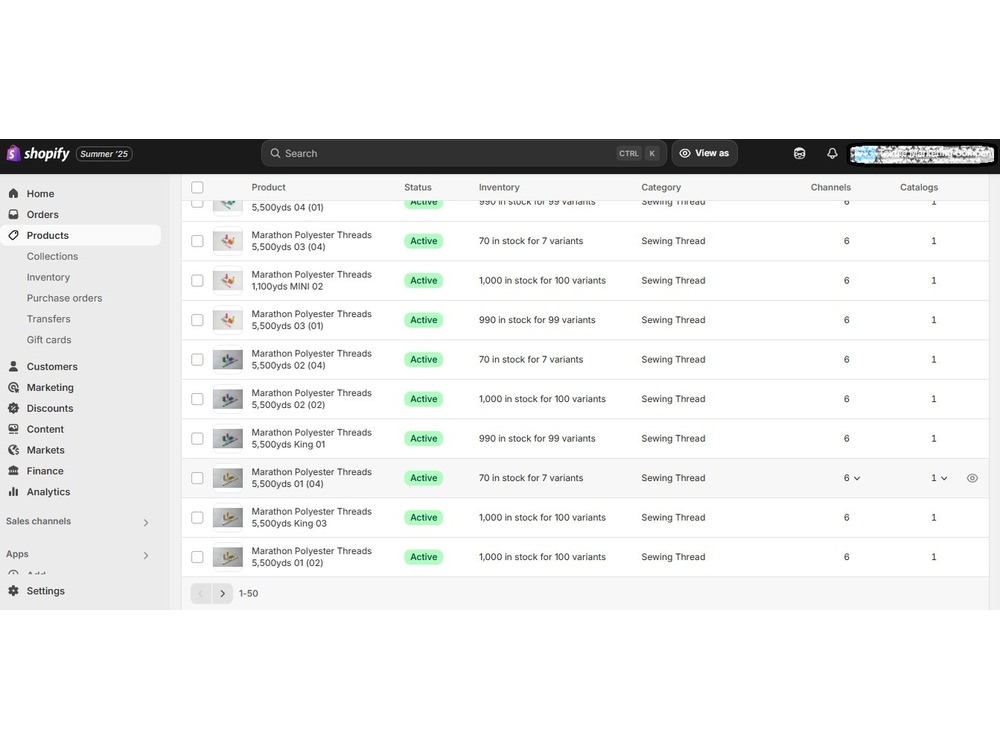Screen dimensions: 1000x750
Task: Open the store account menu
Action: [x=922, y=154]
